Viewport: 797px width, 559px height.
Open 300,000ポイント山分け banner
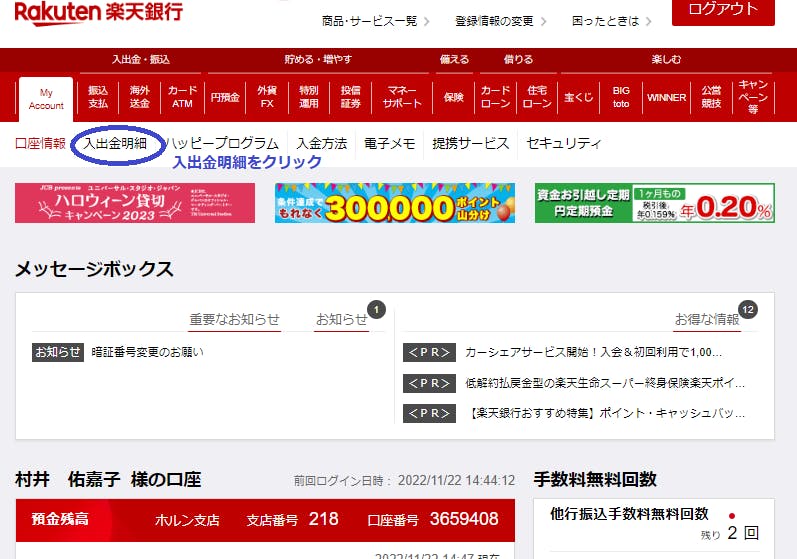pos(395,203)
